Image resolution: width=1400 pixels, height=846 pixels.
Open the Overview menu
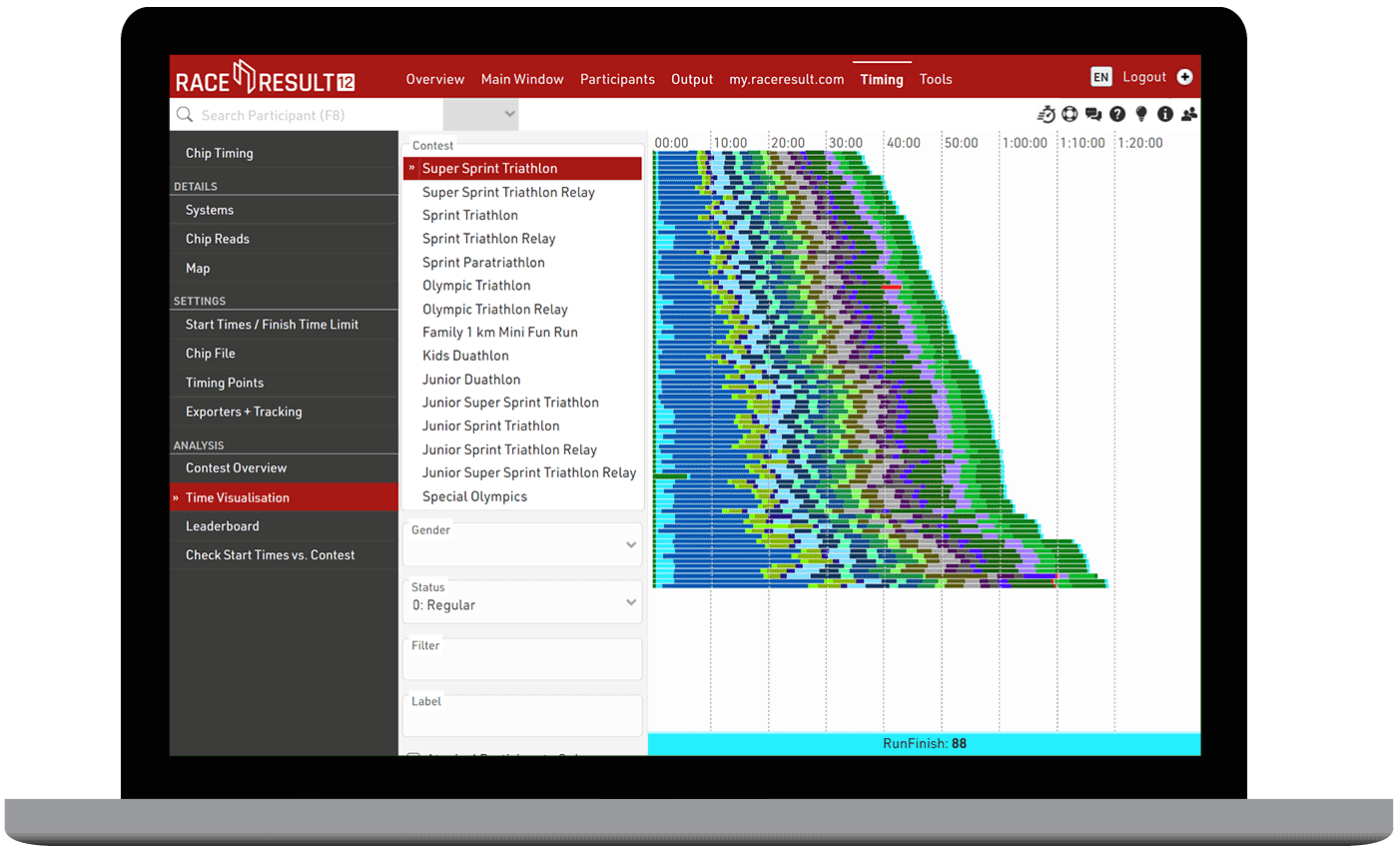pyautogui.click(x=435, y=79)
